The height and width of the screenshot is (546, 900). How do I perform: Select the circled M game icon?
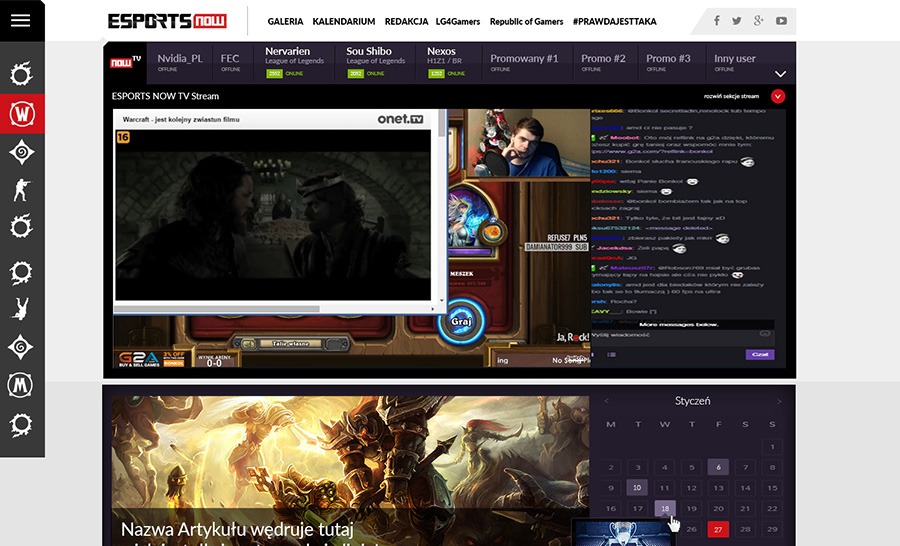click(x=20, y=385)
